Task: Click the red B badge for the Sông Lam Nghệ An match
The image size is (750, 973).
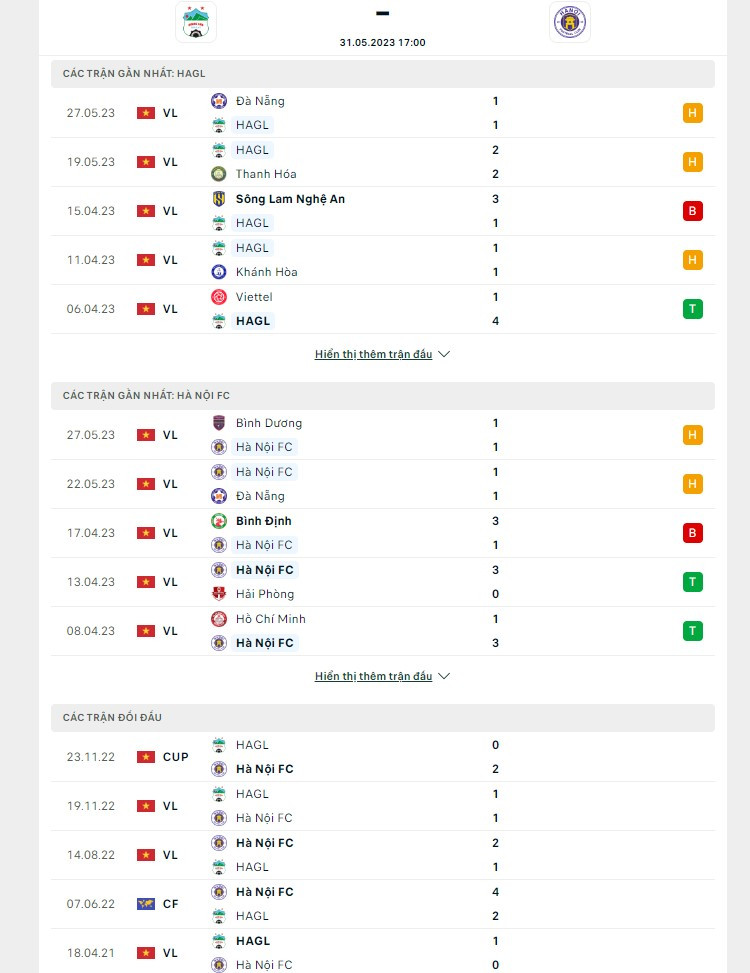Action: tap(692, 211)
